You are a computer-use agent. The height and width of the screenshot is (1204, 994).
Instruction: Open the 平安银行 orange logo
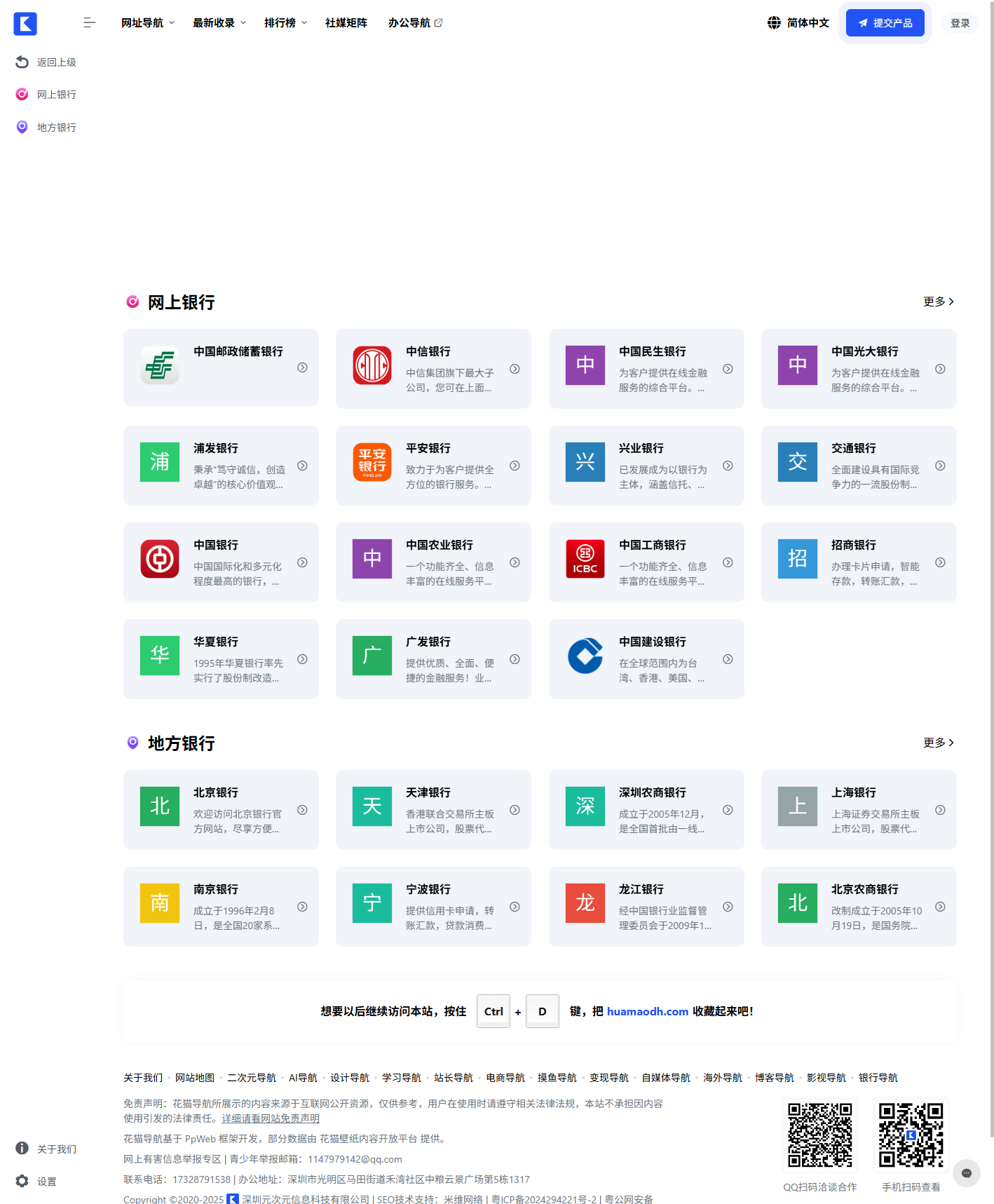[x=372, y=463]
